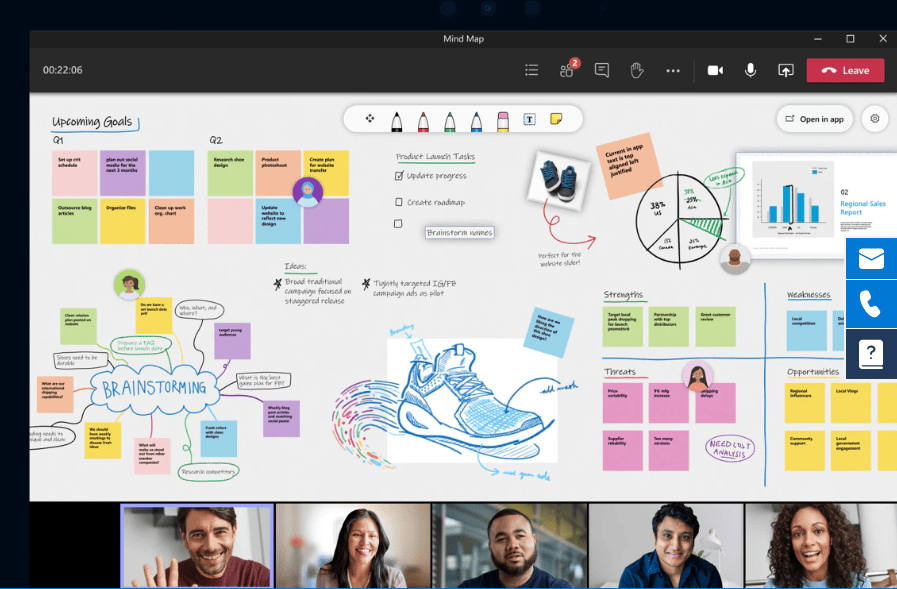This screenshot has height=589, width=897.
Task: Select the text box tool
Action: click(529, 119)
